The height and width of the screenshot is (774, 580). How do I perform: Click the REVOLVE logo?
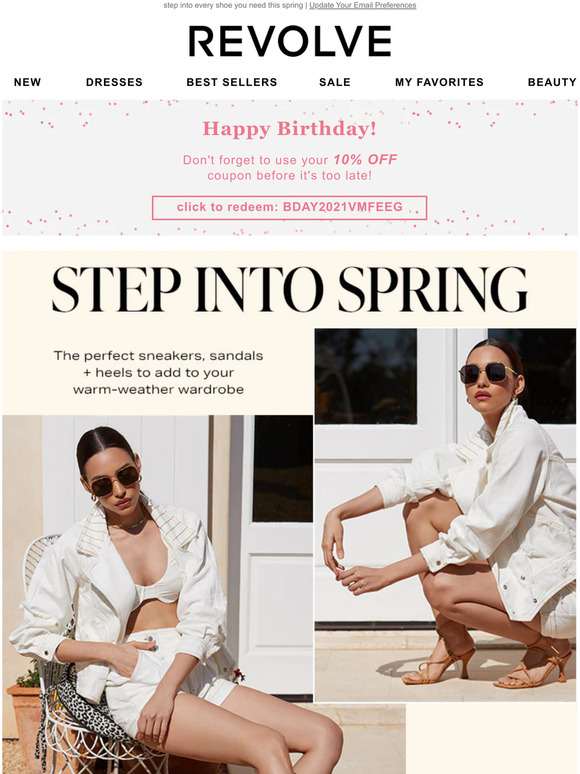(x=290, y=41)
